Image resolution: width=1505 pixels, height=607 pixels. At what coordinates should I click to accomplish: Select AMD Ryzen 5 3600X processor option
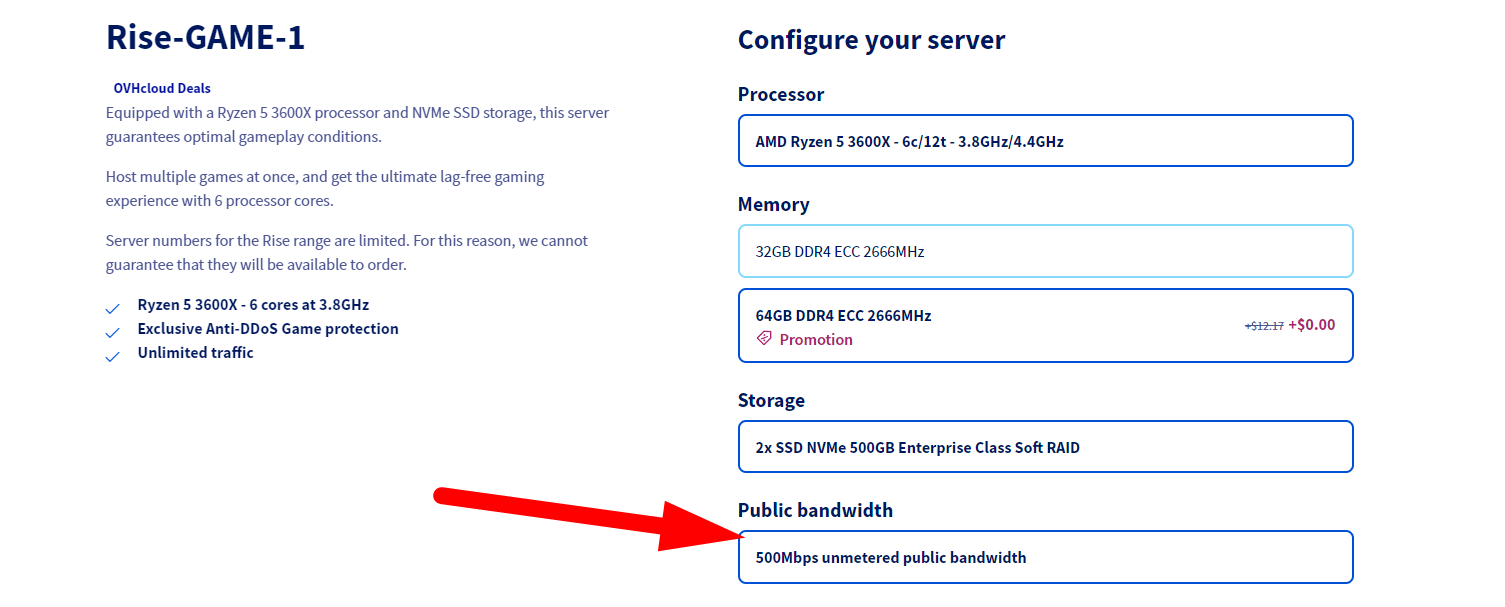(x=1045, y=141)
